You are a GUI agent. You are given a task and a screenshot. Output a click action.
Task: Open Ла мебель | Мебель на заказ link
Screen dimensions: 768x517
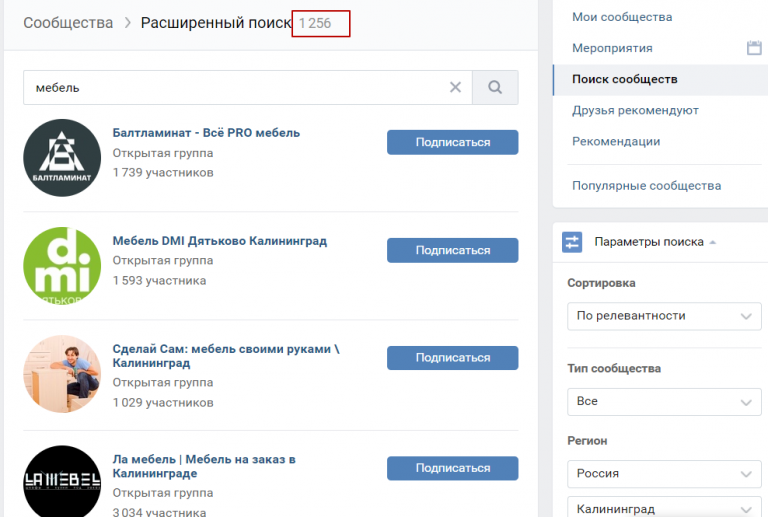coord(204,466)
